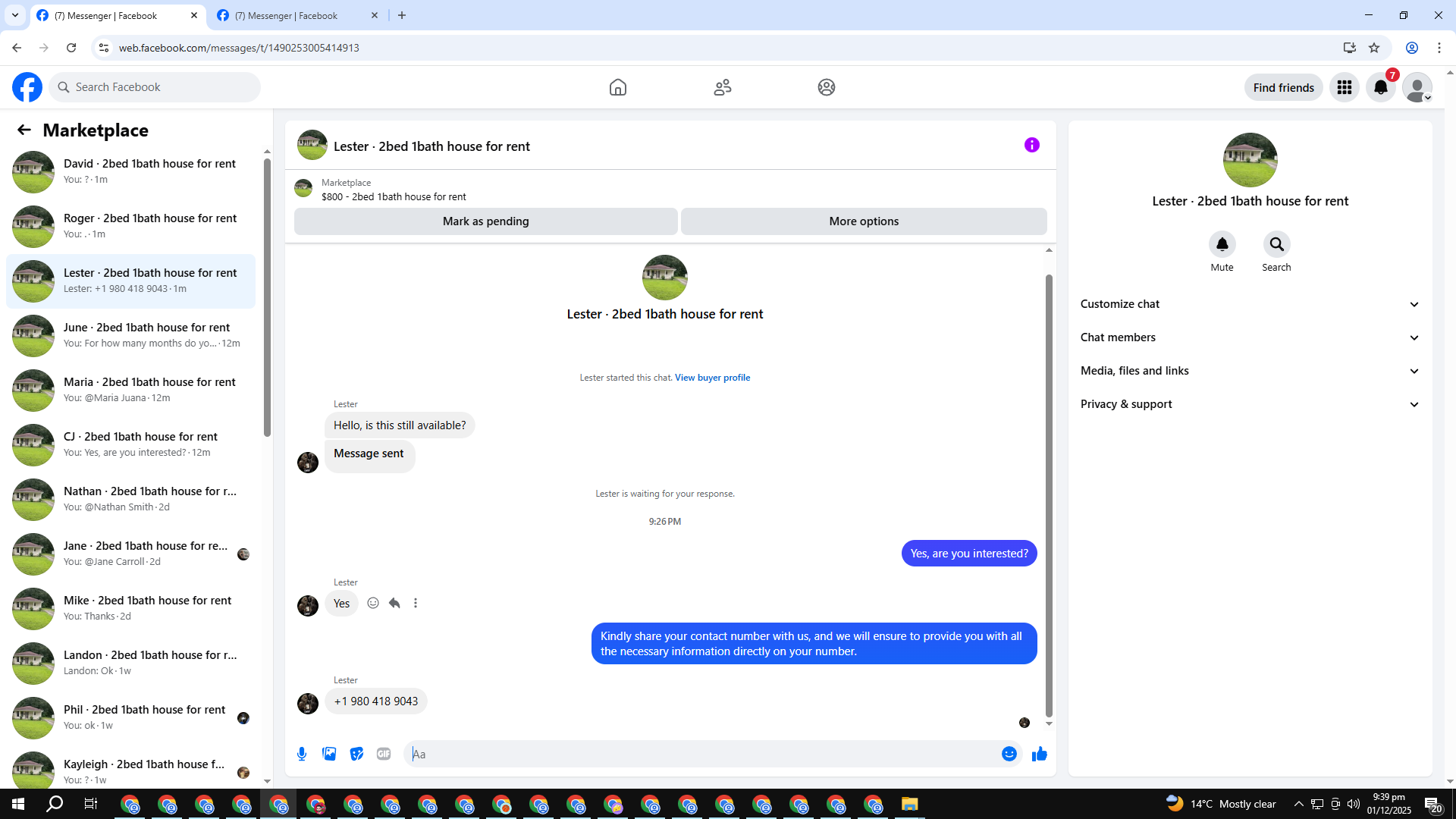Open June's 2bed 1bath chat
1456x819 pixels.
pos(130,335)
